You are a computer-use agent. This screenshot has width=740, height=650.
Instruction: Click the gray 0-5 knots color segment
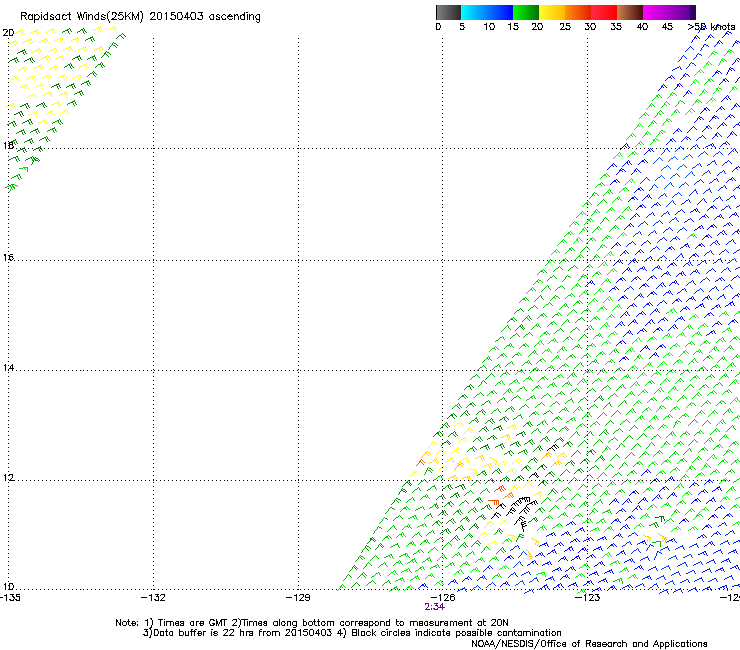pos(448,12)
